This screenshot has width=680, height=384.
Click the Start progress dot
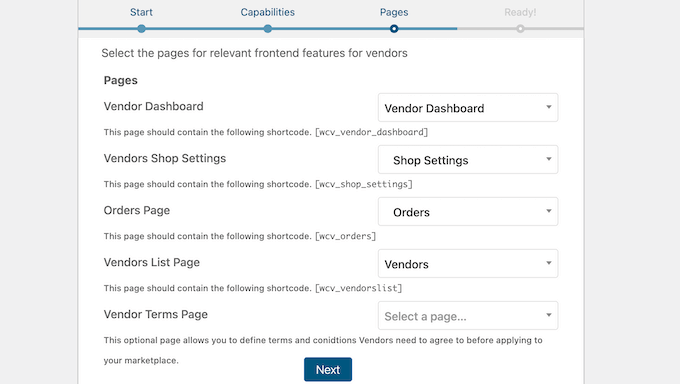click(141, 29)
